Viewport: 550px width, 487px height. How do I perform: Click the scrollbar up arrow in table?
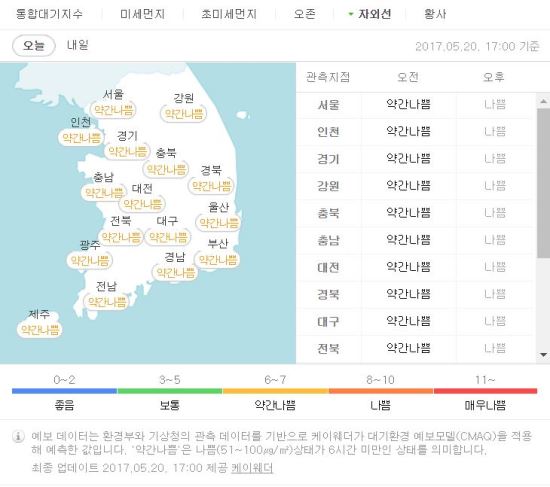pos(543,102)
